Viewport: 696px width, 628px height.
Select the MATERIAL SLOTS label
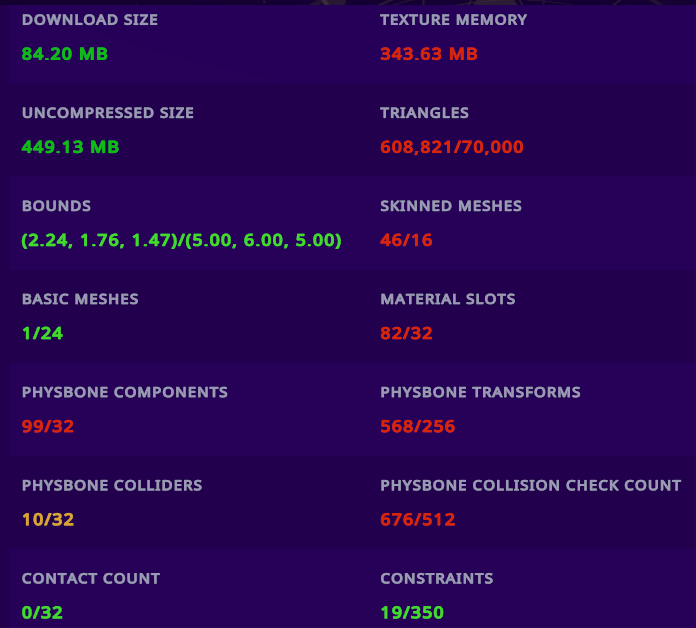coord(448,300)
